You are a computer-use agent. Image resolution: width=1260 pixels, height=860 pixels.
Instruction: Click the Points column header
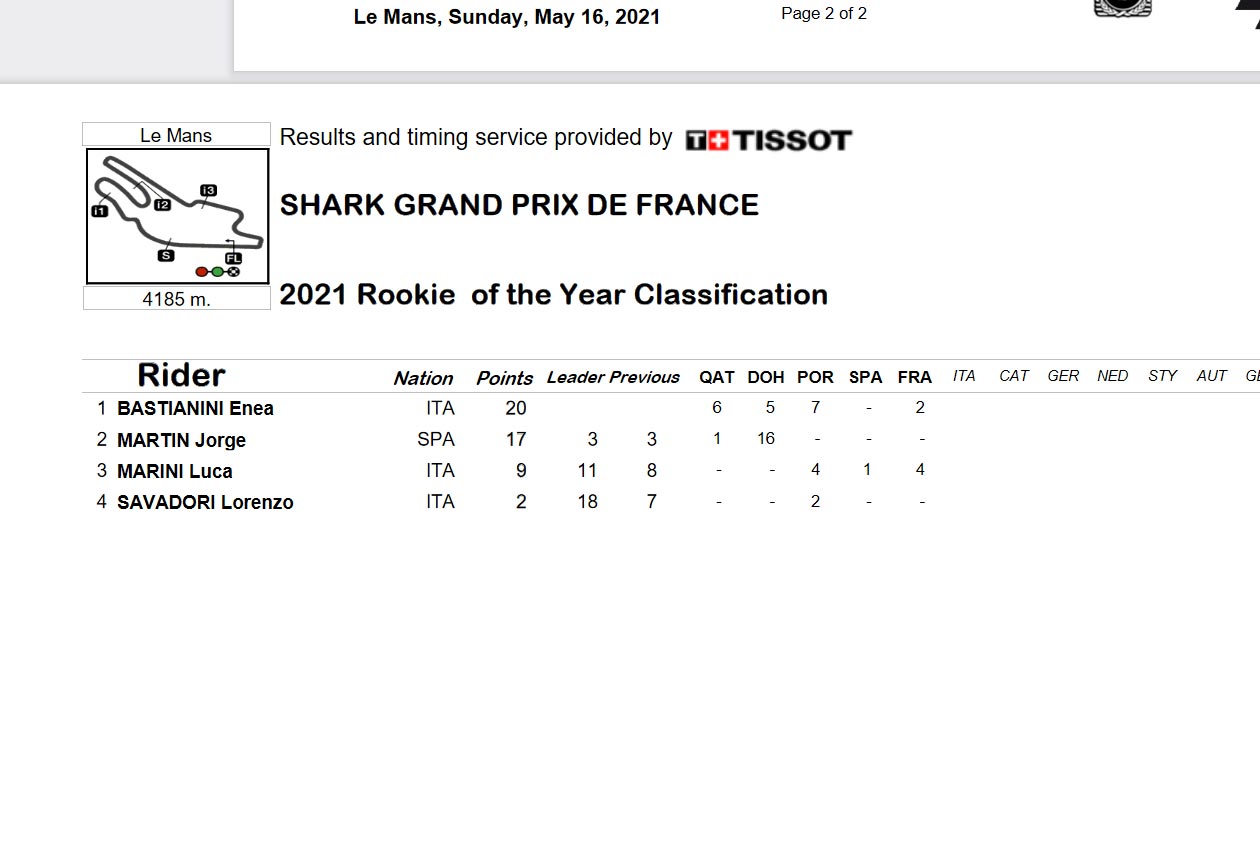[x=504, y=378]
